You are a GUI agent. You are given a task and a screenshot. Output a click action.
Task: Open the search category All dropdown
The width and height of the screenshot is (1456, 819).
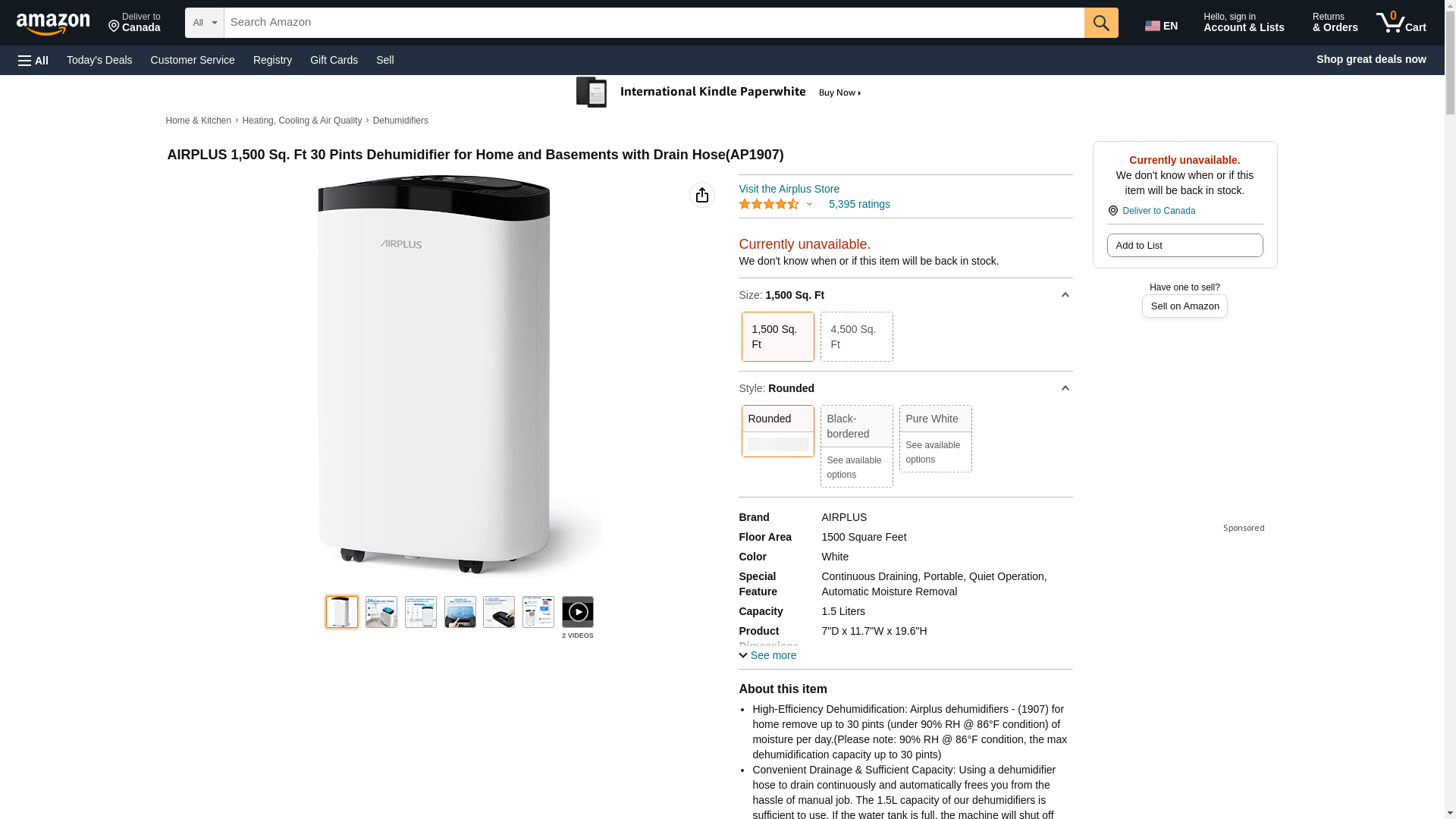pyautogui.click(x=204, y=23)
